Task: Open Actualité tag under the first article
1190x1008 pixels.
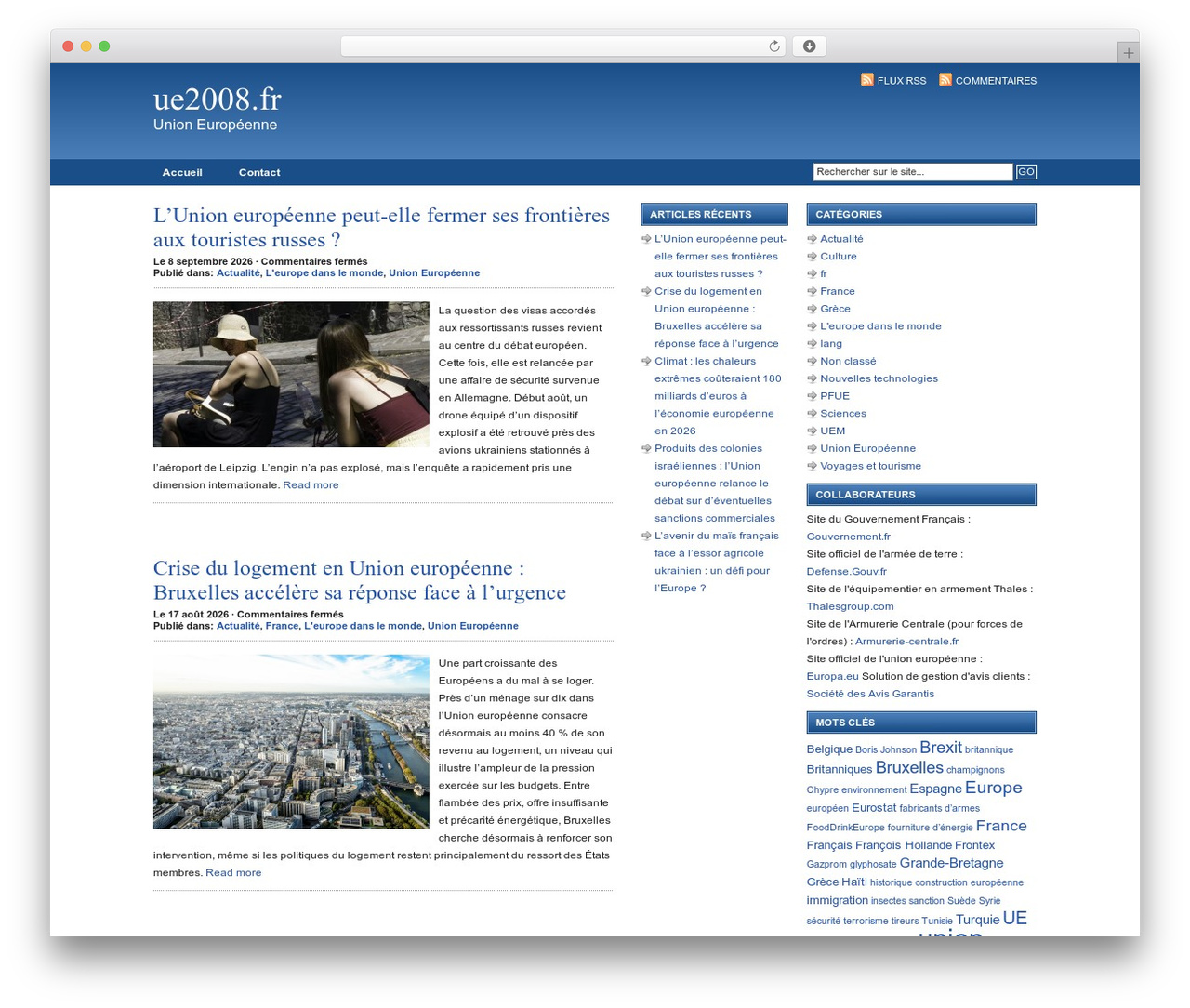Action: click(x=238, y=272)
